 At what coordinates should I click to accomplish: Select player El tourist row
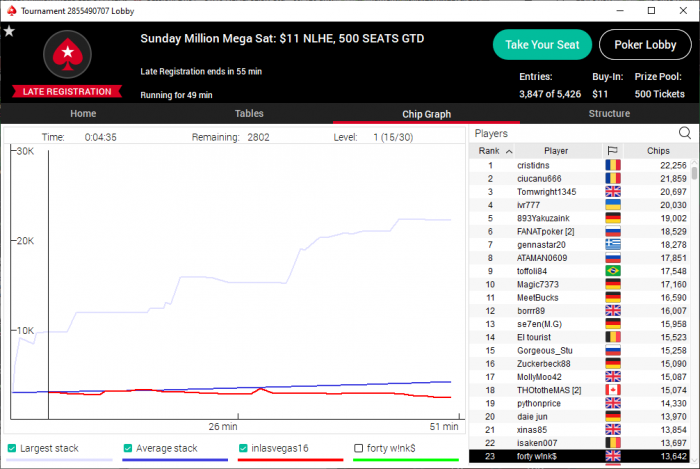pyautogui.click(x=579, y=337)
